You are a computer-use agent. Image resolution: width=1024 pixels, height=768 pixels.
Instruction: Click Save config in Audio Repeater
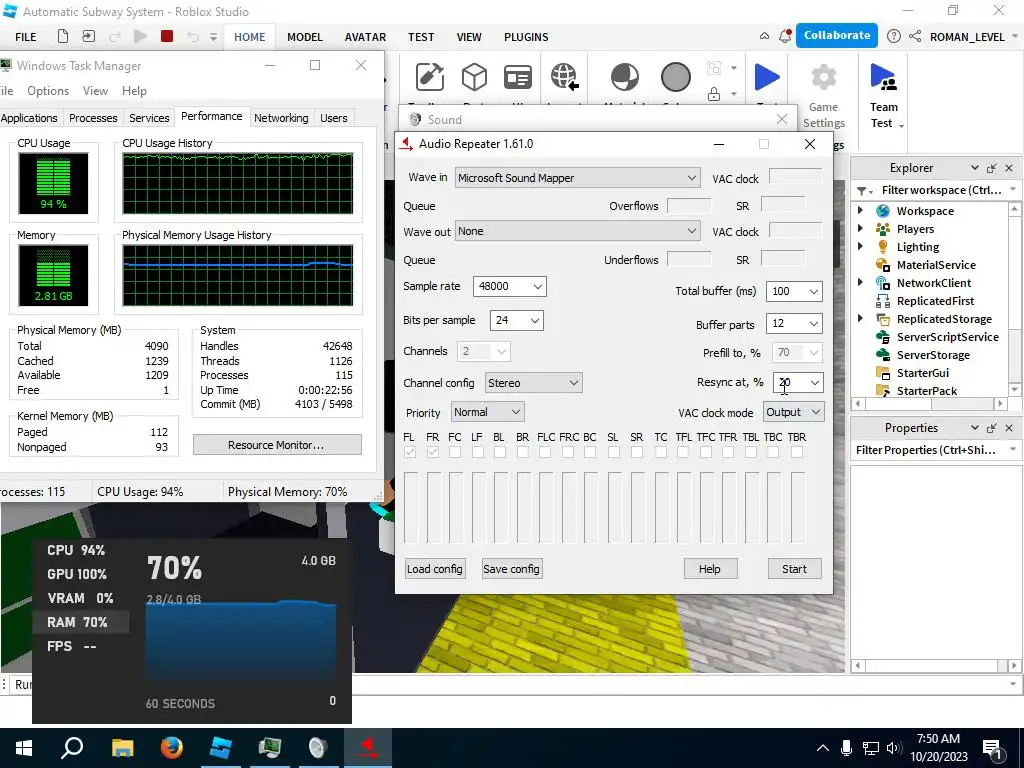tap(511, 569)
